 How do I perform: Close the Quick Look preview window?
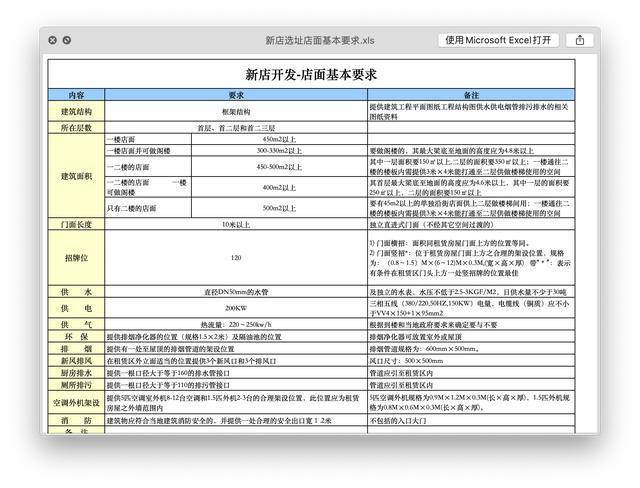[51, 40]
